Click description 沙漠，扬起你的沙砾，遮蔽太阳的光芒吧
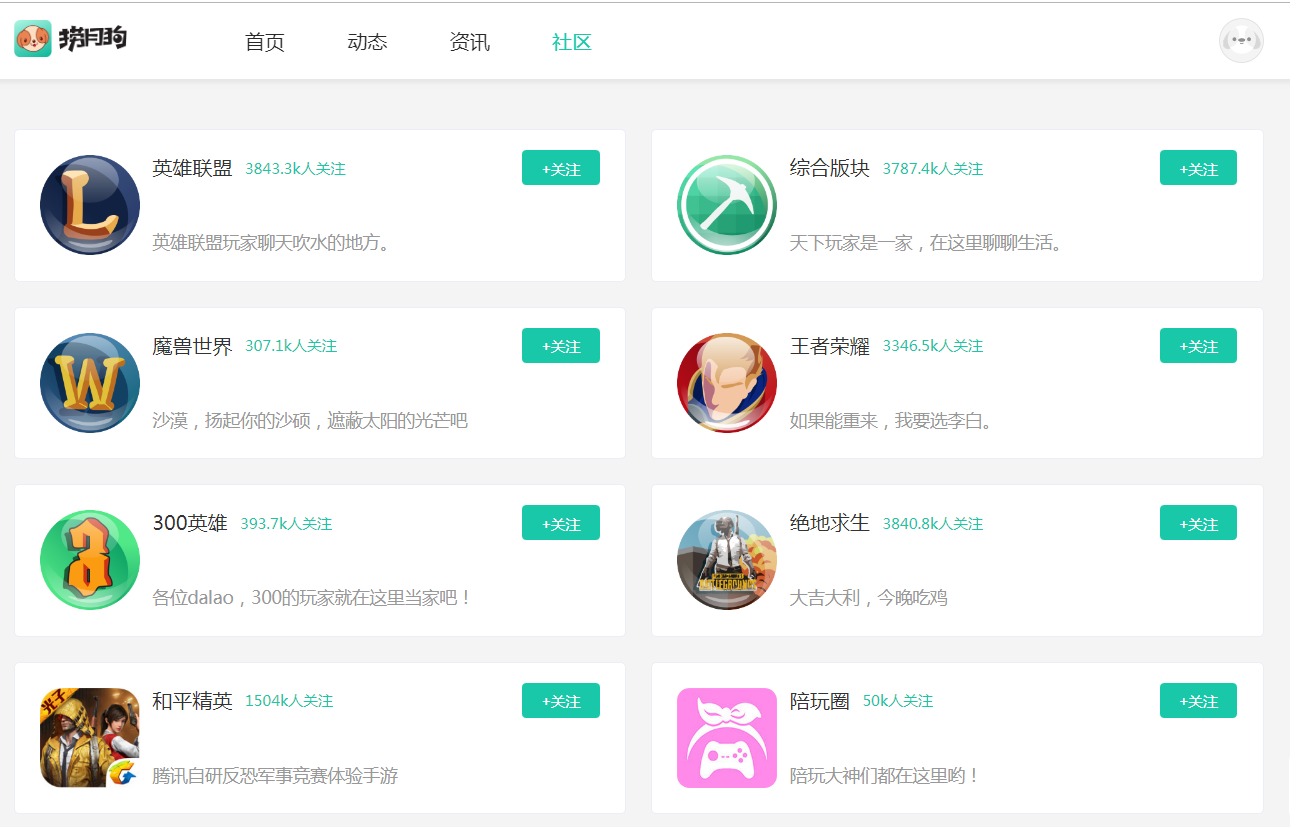 point(310,420)
